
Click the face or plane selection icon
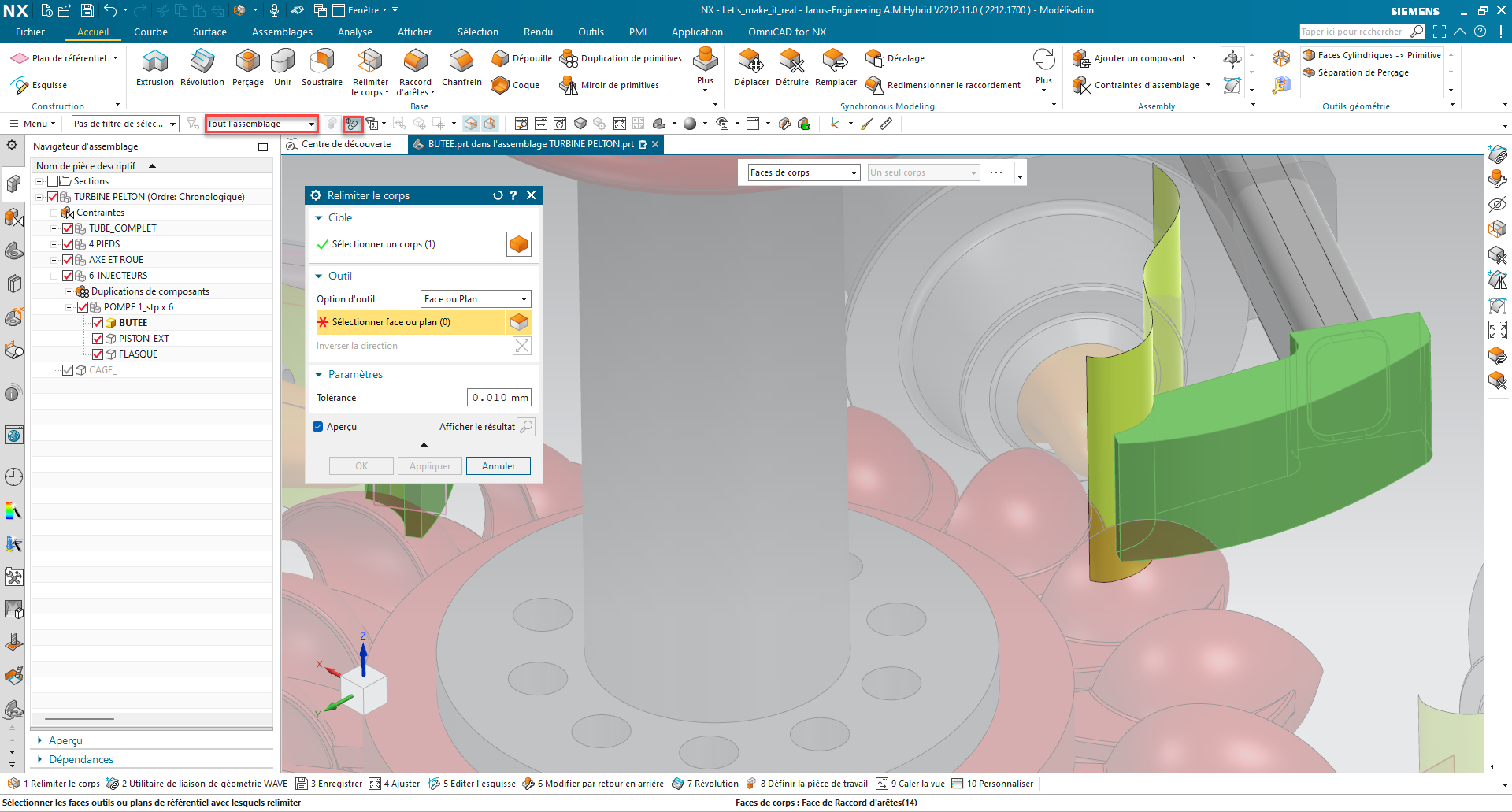pos(519,322)
